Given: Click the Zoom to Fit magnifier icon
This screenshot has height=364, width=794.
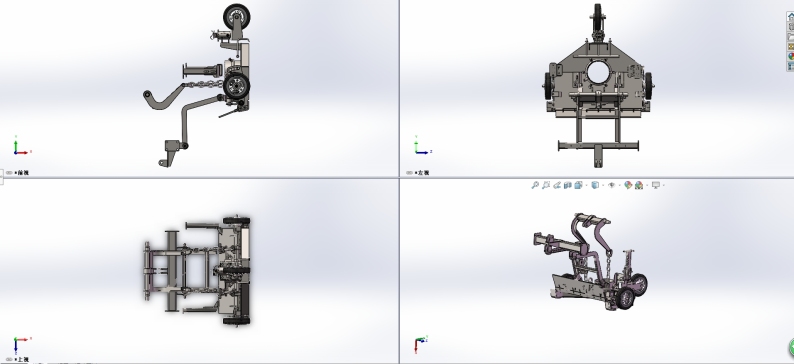Looking at the screenshot, I should pyautogui.click(x=535, y=185).
